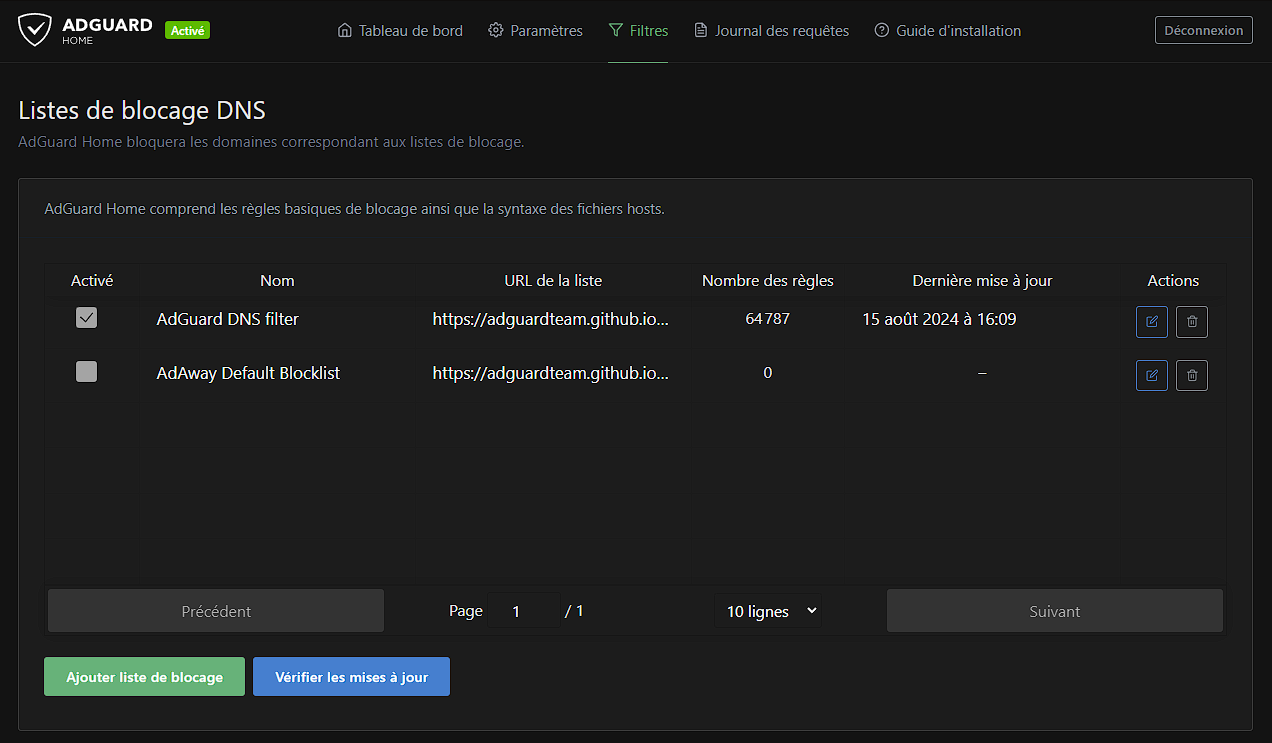1272x743 pixels.
Task: Sort by URL de la liste column
Action: pyautogui.click(x=553, y=281)
